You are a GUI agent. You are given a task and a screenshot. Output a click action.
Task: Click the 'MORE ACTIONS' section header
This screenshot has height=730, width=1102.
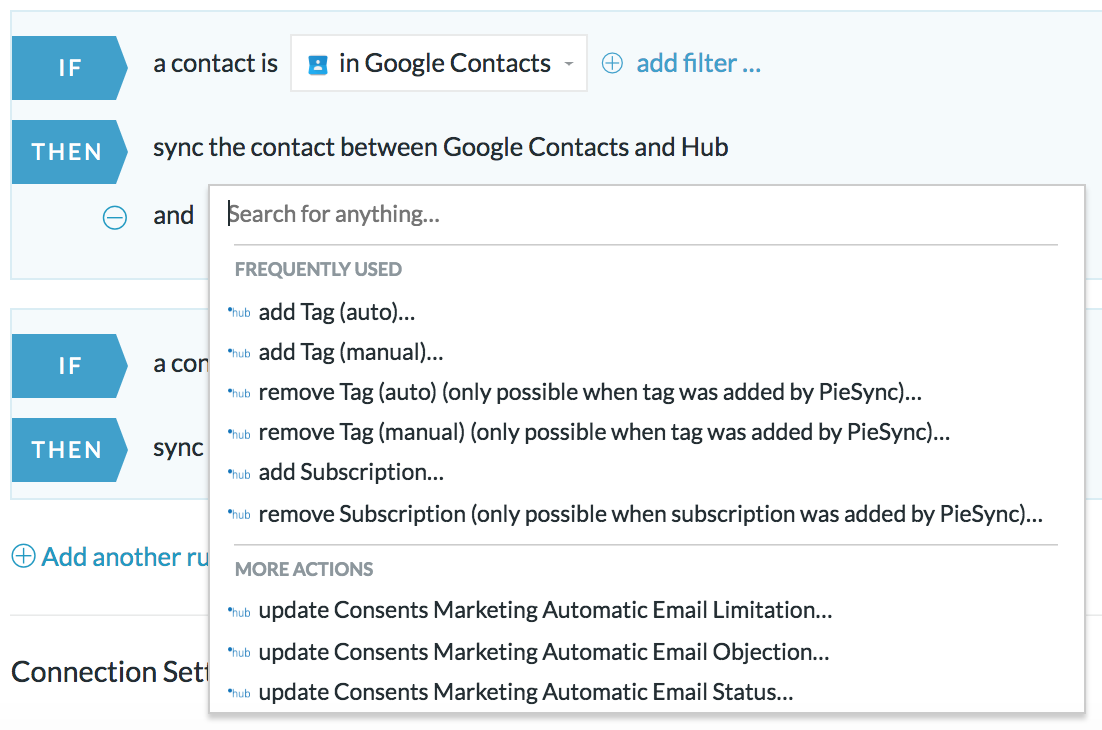click(304, 569)
